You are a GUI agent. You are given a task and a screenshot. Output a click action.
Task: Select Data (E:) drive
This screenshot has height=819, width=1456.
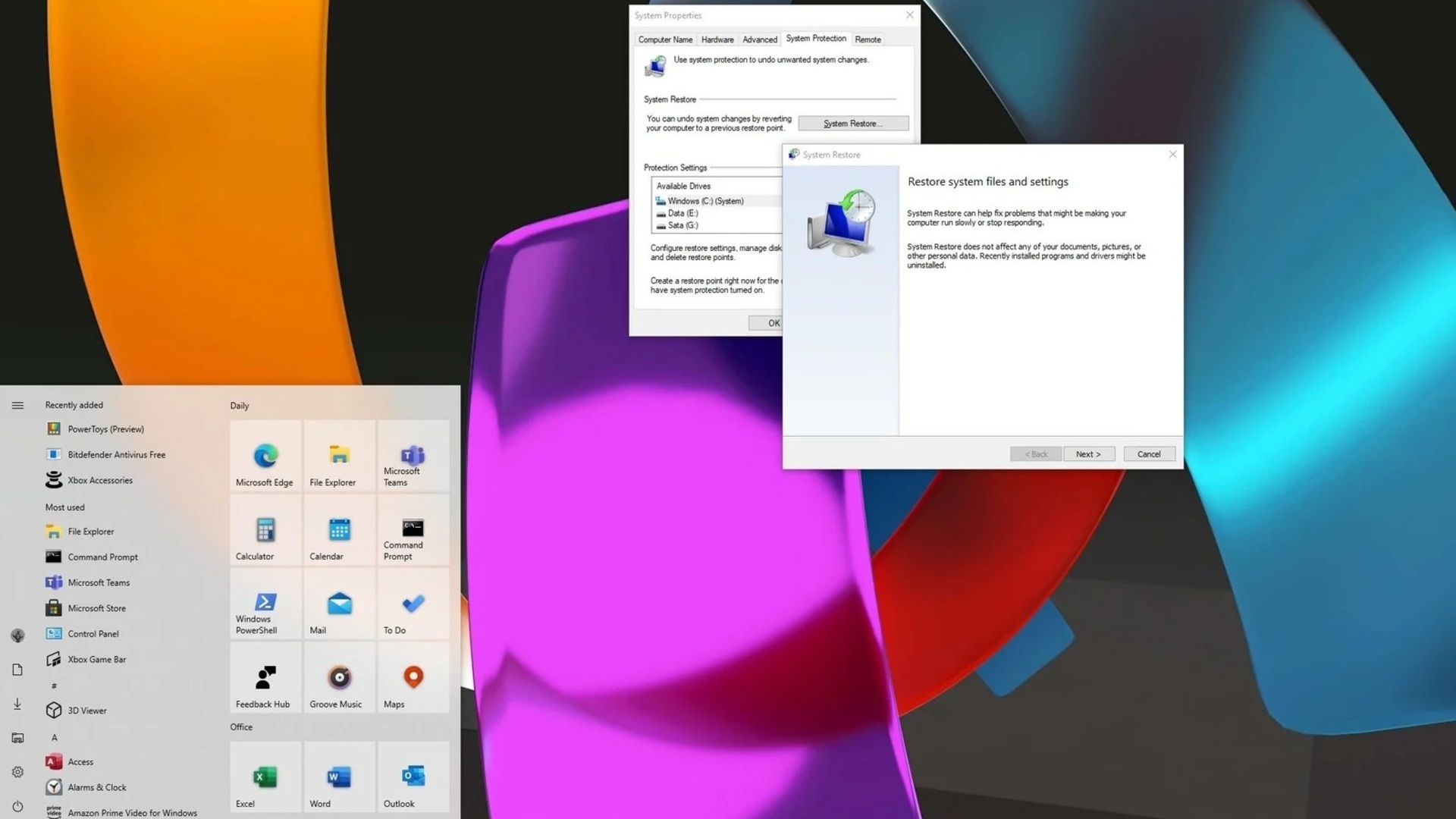677,213
